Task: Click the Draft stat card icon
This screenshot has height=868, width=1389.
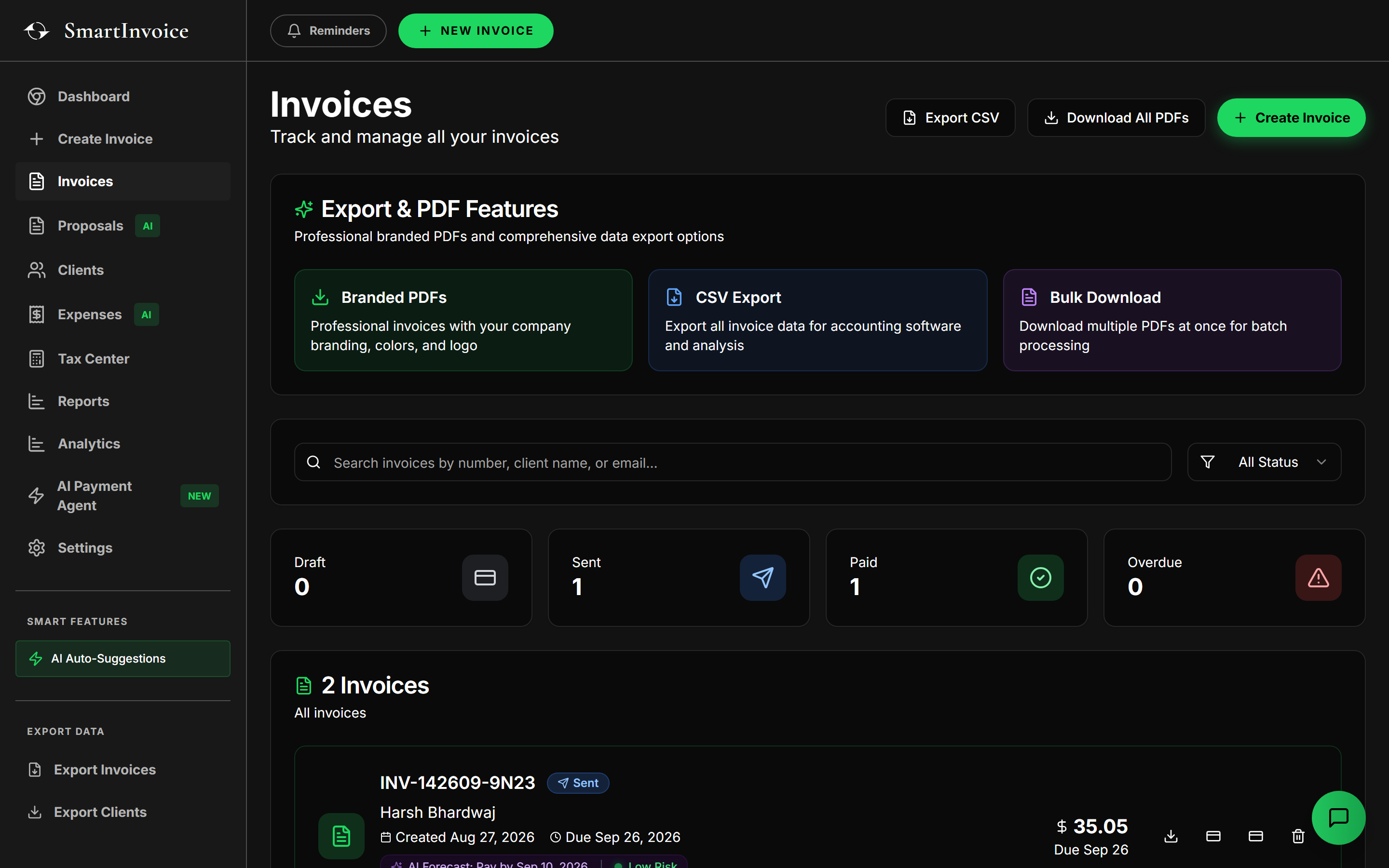Action: pos(485,578)
